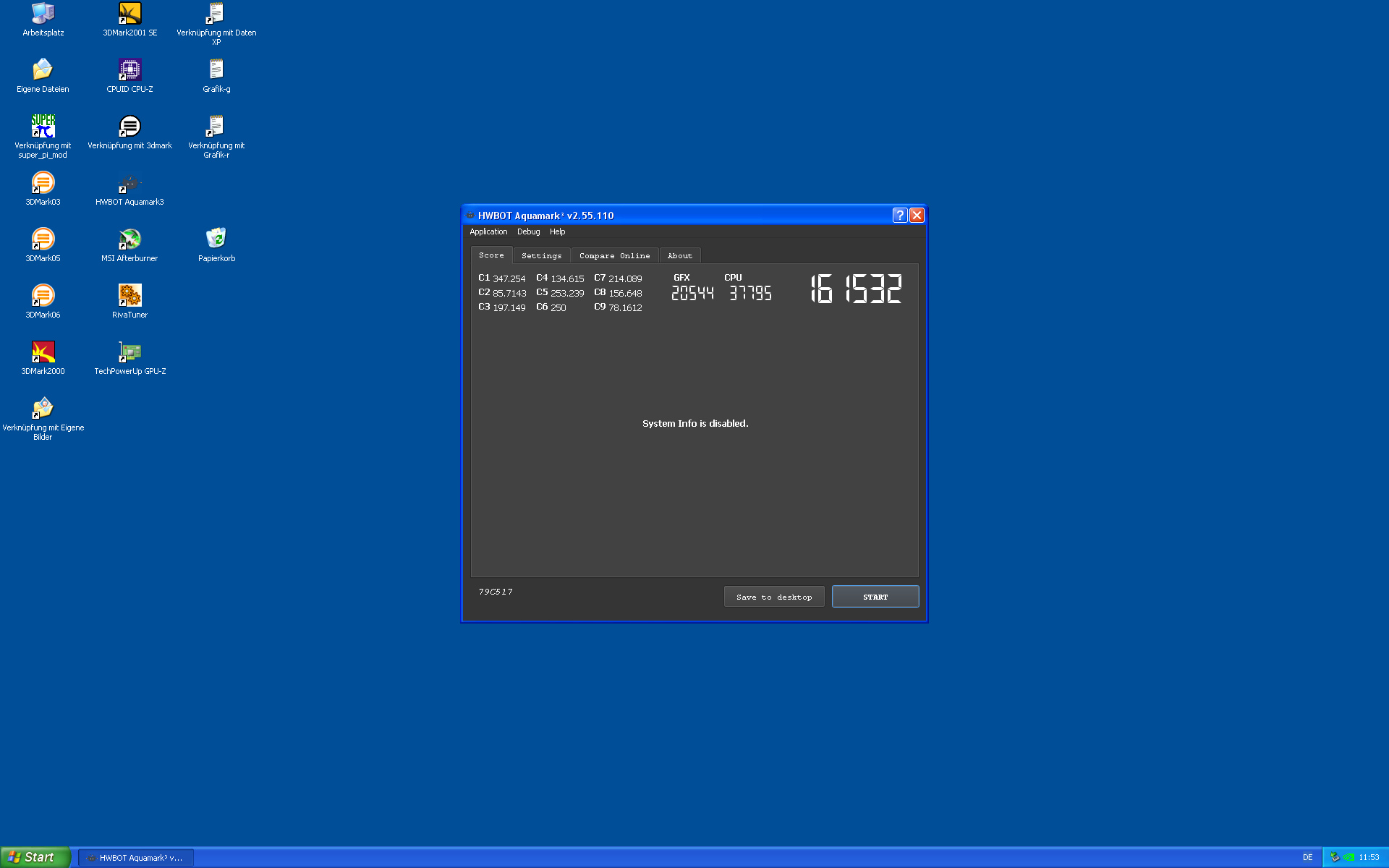Click the total score 161532
The height and width of the screenshot is (868, 1389).
tap(856, 289)
